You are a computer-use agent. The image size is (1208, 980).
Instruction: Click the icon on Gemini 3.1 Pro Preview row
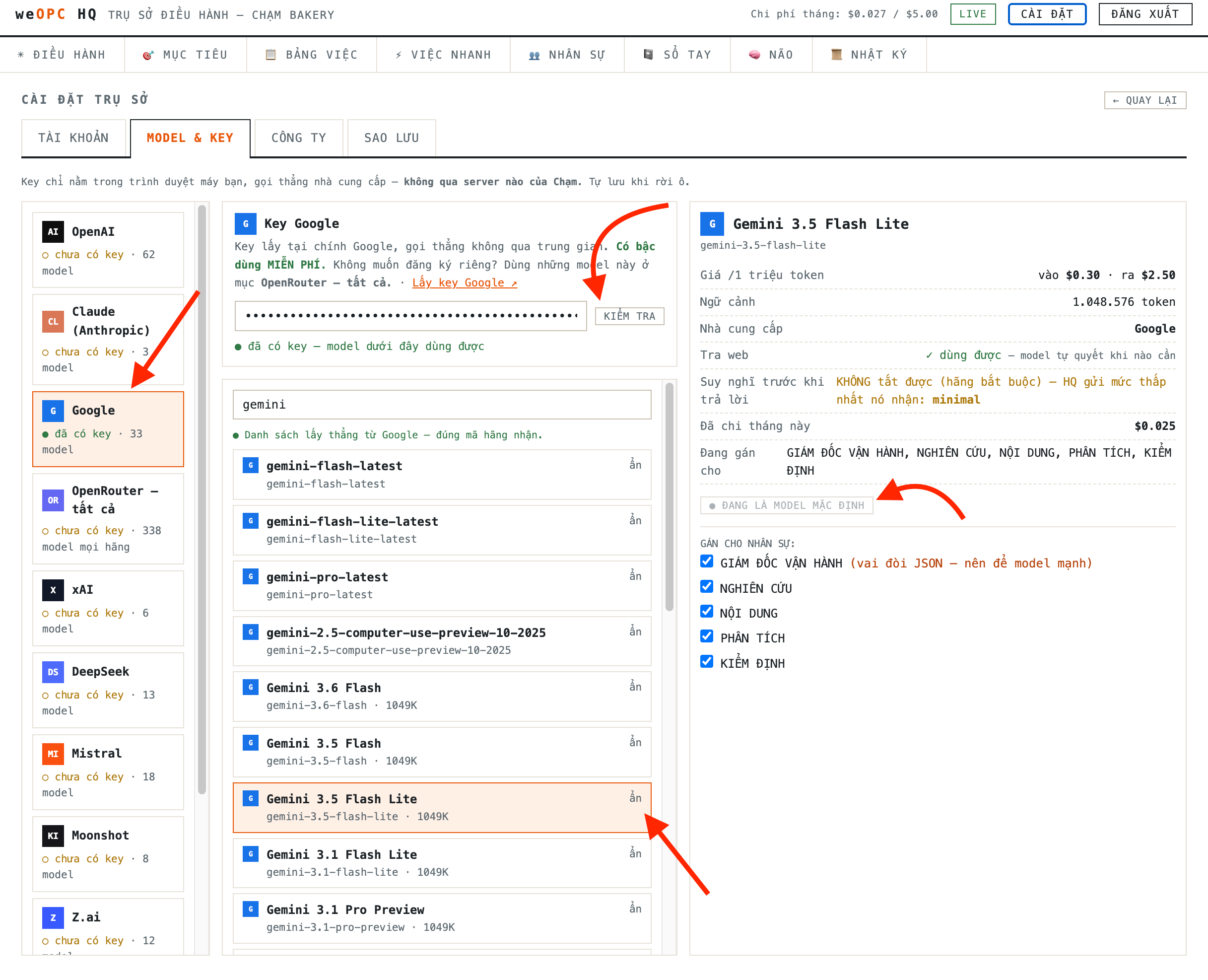pos(251,909)
